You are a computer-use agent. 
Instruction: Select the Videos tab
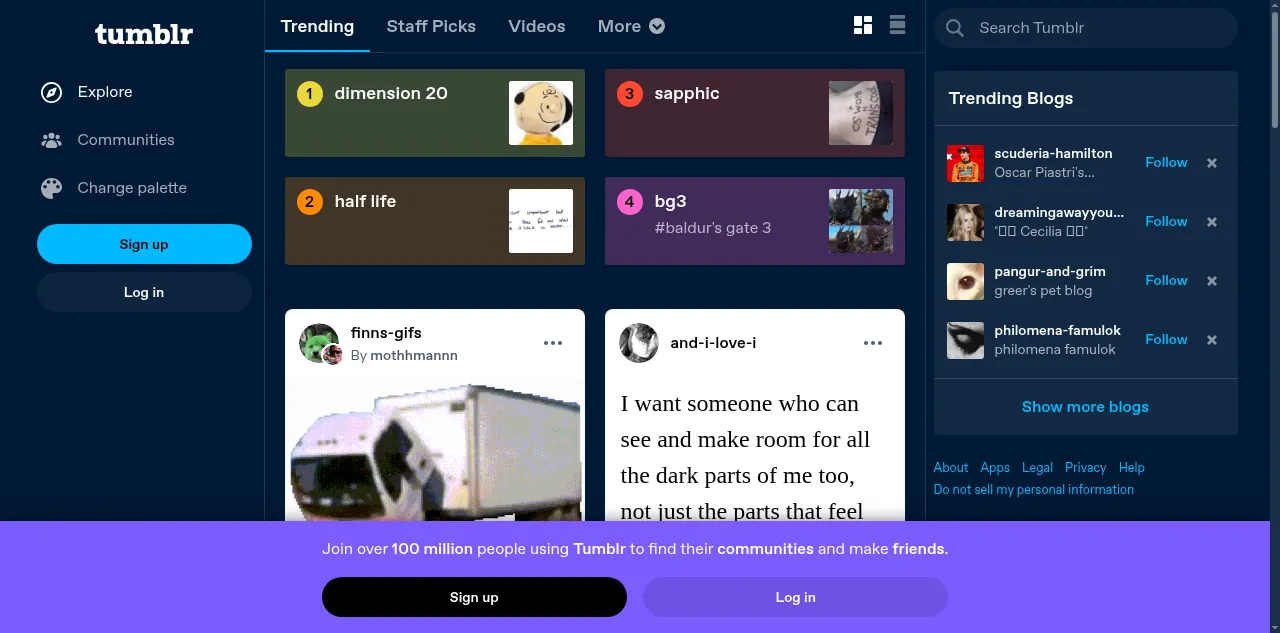pos(537,26)
